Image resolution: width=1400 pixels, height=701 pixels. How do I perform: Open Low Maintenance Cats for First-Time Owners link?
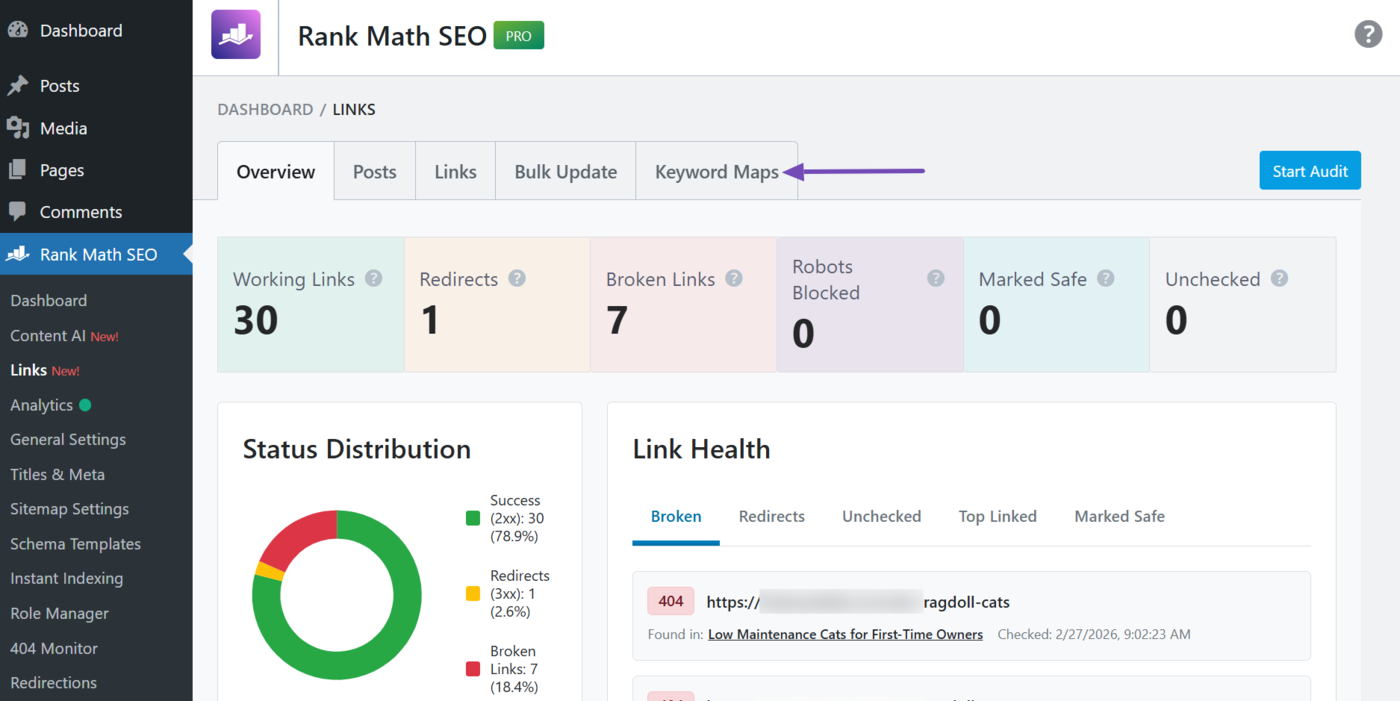click(845, 634)
